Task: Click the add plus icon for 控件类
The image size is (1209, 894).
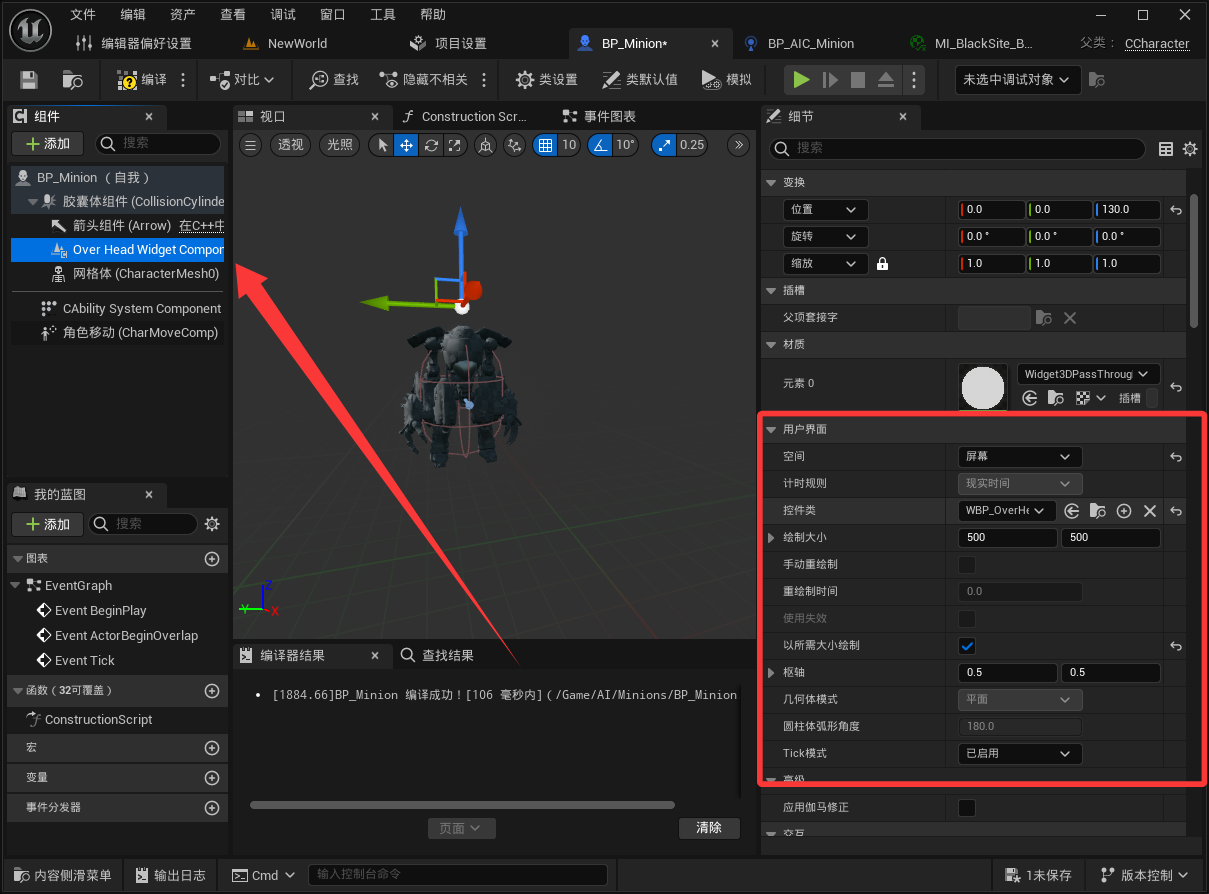Action: coord(1124,511)
